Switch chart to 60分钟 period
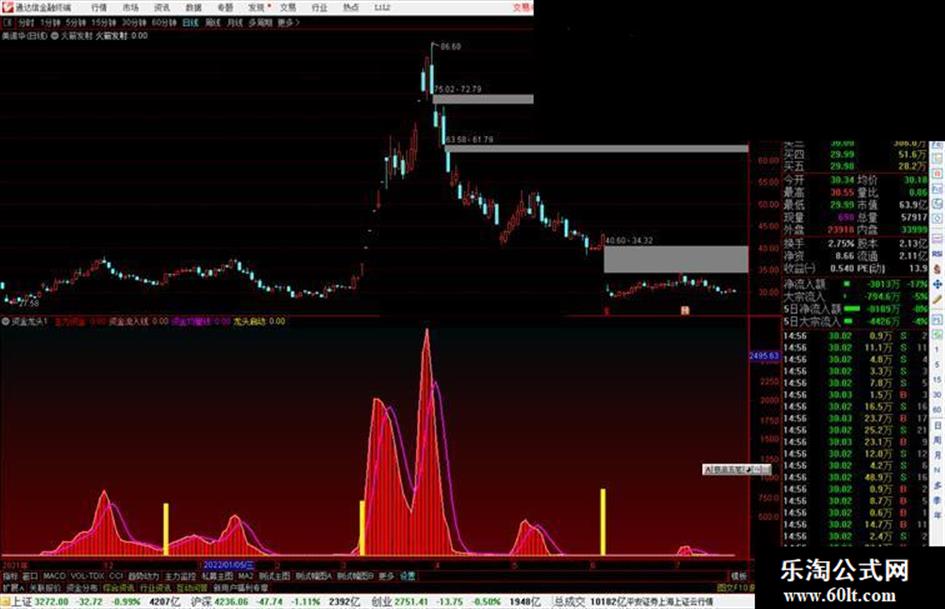945x609 pixels. point(164,23)
